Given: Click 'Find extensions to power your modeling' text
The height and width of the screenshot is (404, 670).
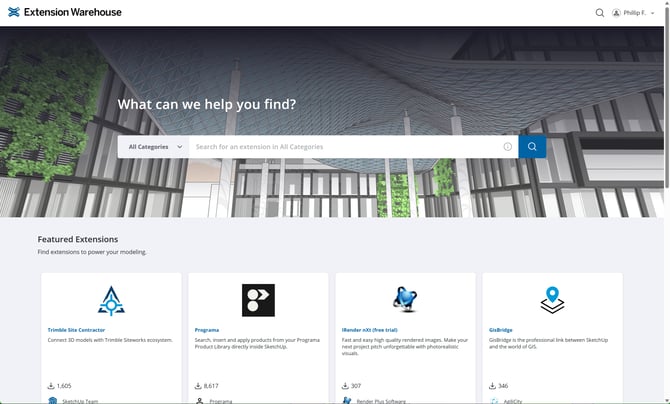Looking at the screenshot, I should click(92, 252).
